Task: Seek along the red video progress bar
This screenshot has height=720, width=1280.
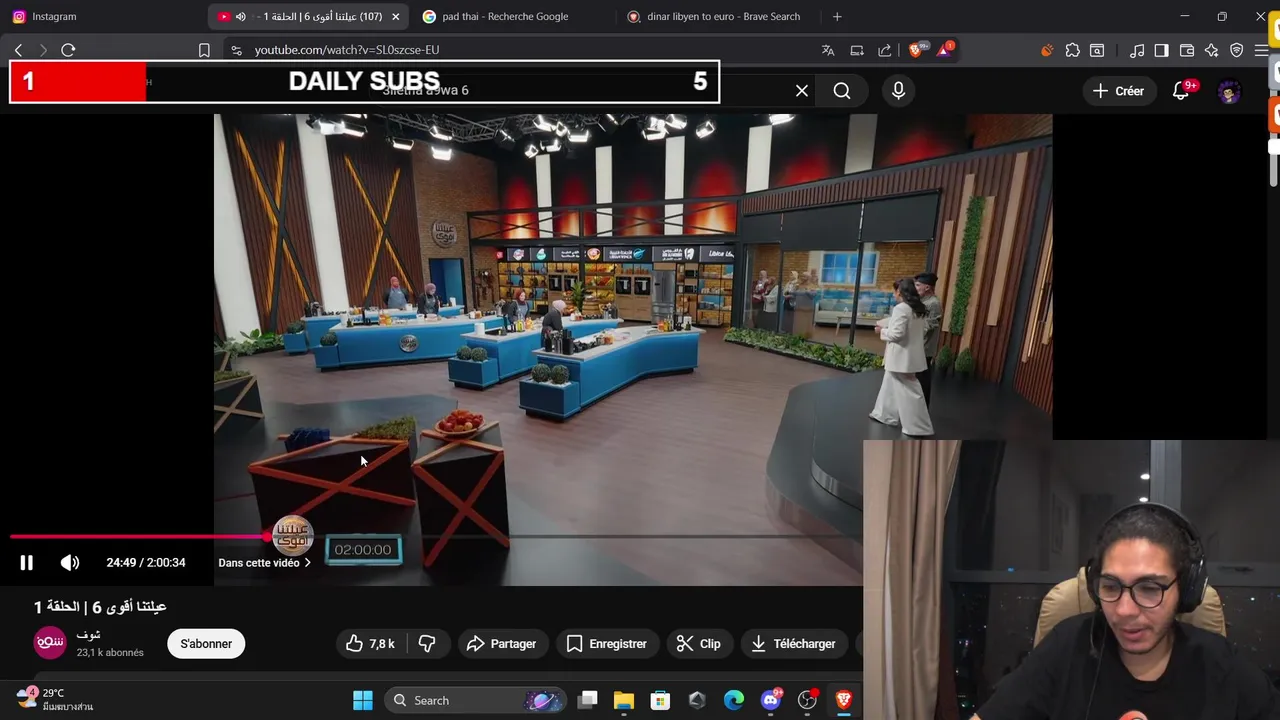Action: tap(140, 537)
